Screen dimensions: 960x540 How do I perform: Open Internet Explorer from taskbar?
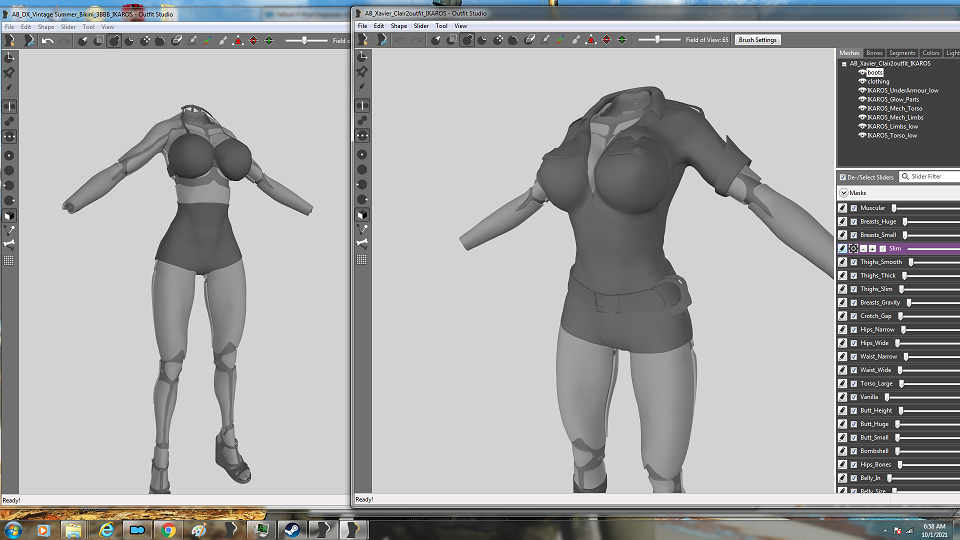pos(106,530)
